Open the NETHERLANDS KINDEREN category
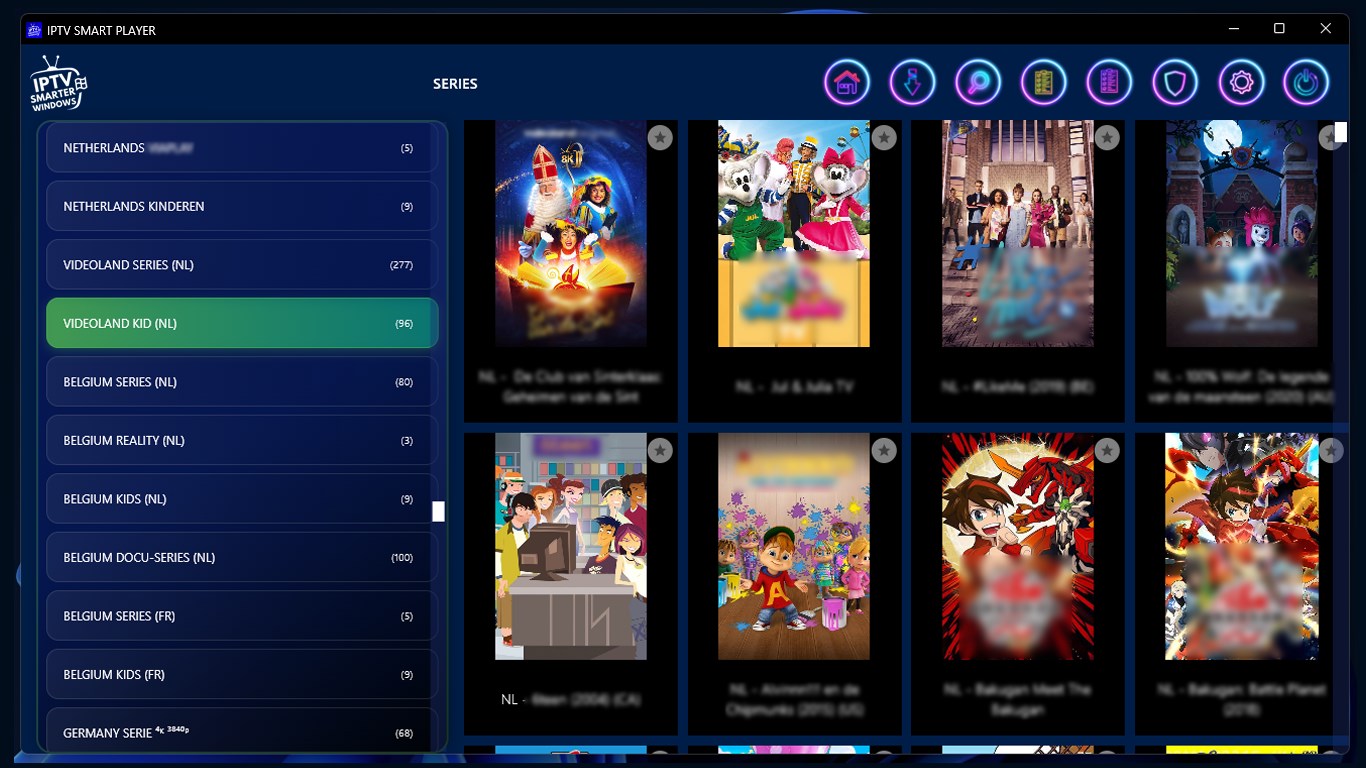The width and height of the screenshot is (1366, 768). [241, 206]
